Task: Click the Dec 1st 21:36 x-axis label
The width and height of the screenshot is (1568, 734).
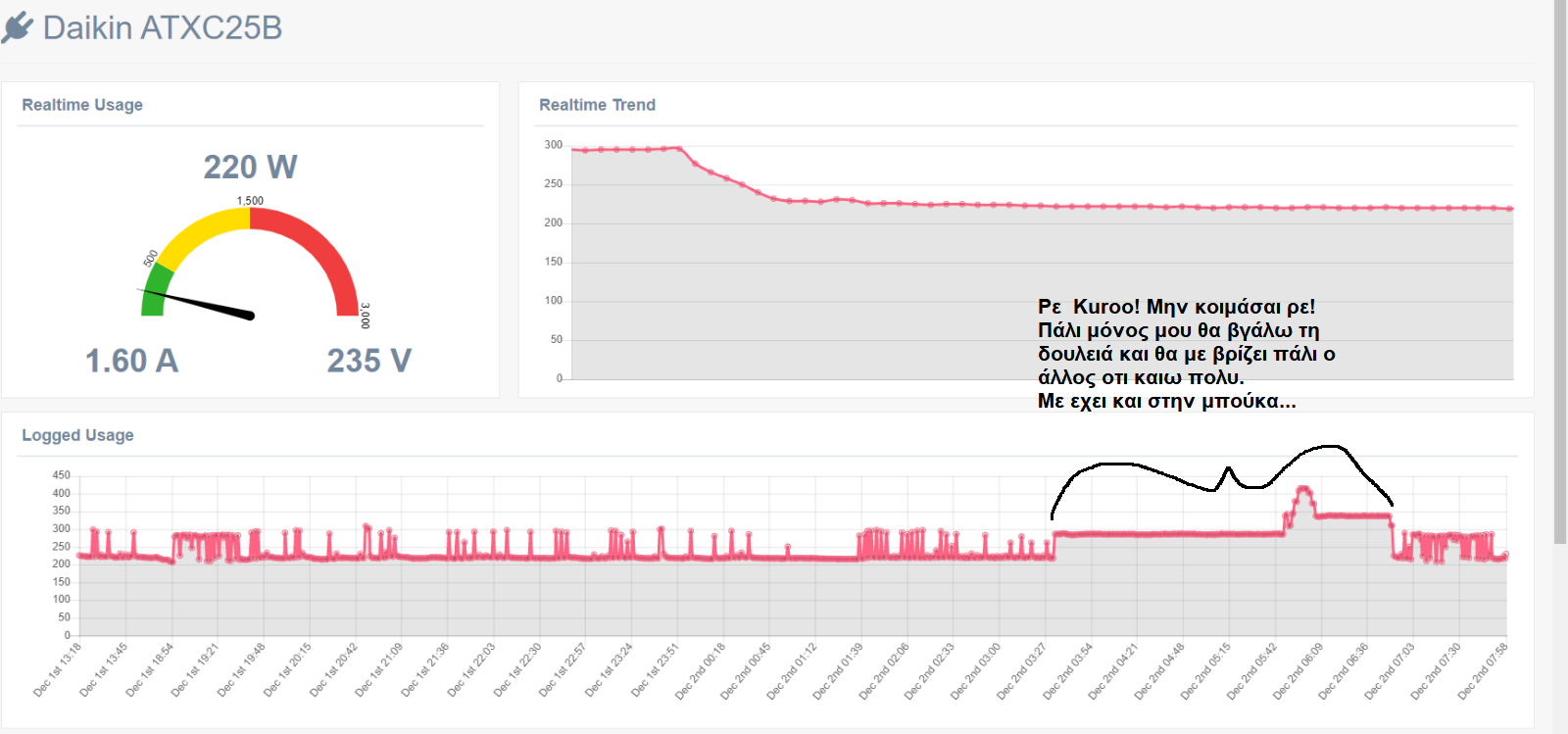Action: point(426,669)
